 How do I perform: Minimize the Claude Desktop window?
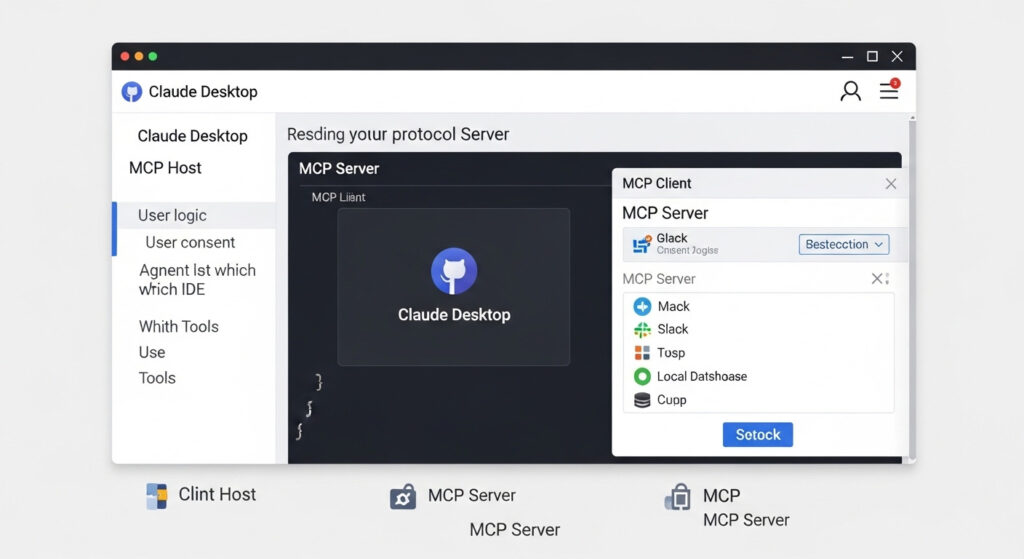point(848,57)
